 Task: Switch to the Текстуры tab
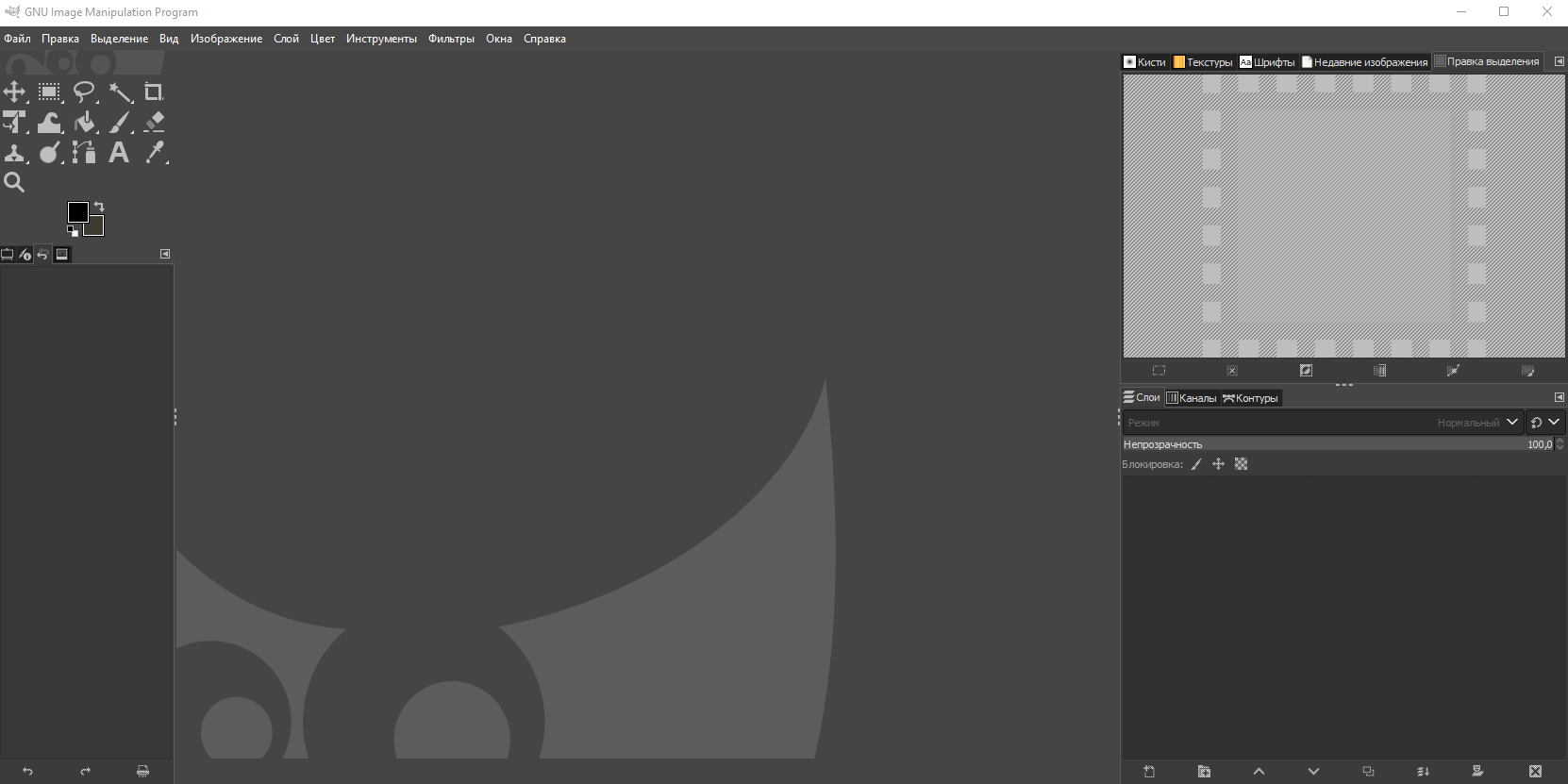[x=1203, y=62]
